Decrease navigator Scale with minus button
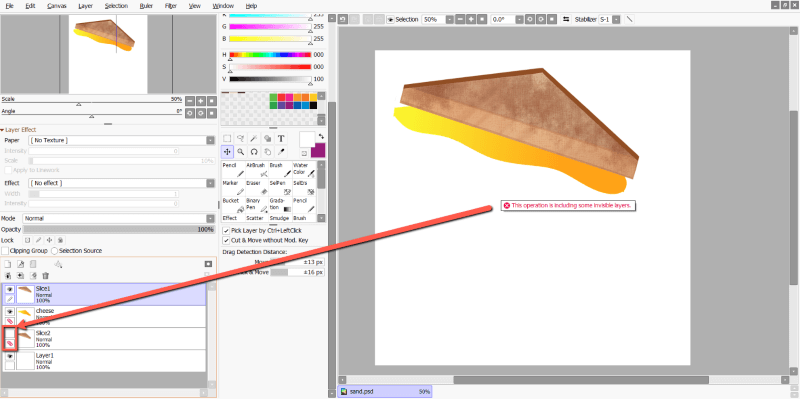The width and height of the screenshot is (800, 399). 190,101
